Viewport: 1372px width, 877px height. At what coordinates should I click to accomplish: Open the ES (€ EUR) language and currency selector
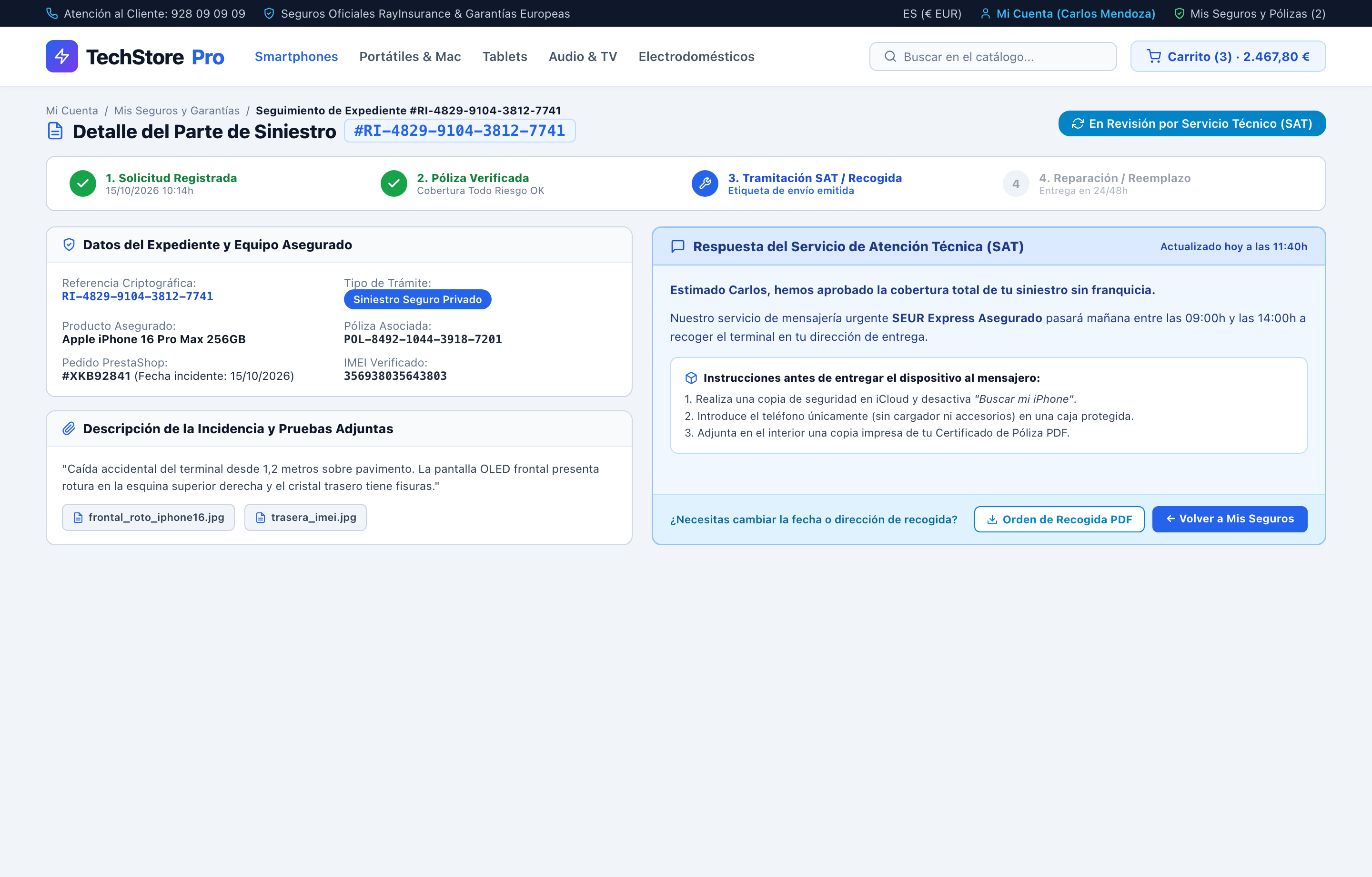[x=931, y=14]
